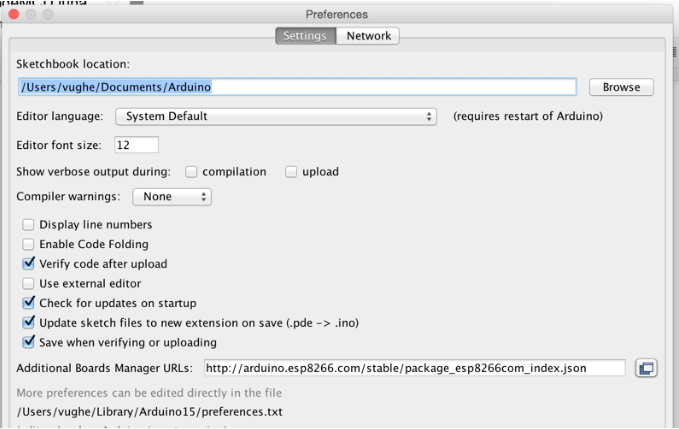The height and width of the screenshot is (429, 679).
Task: Enable verbose output during compilation
Action: (x=191, y=172)
